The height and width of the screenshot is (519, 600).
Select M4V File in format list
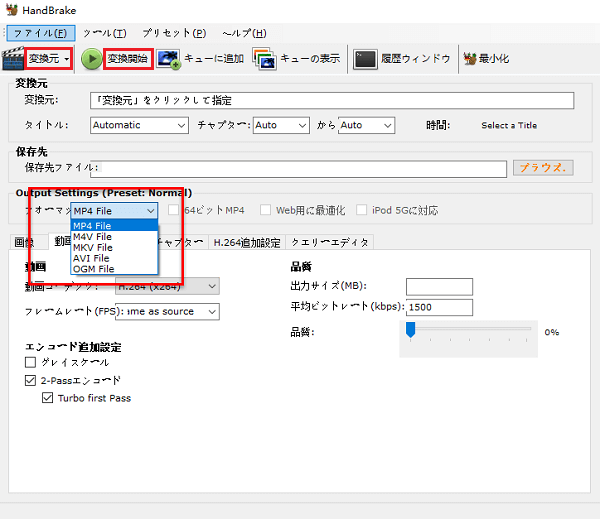point(114,237)
